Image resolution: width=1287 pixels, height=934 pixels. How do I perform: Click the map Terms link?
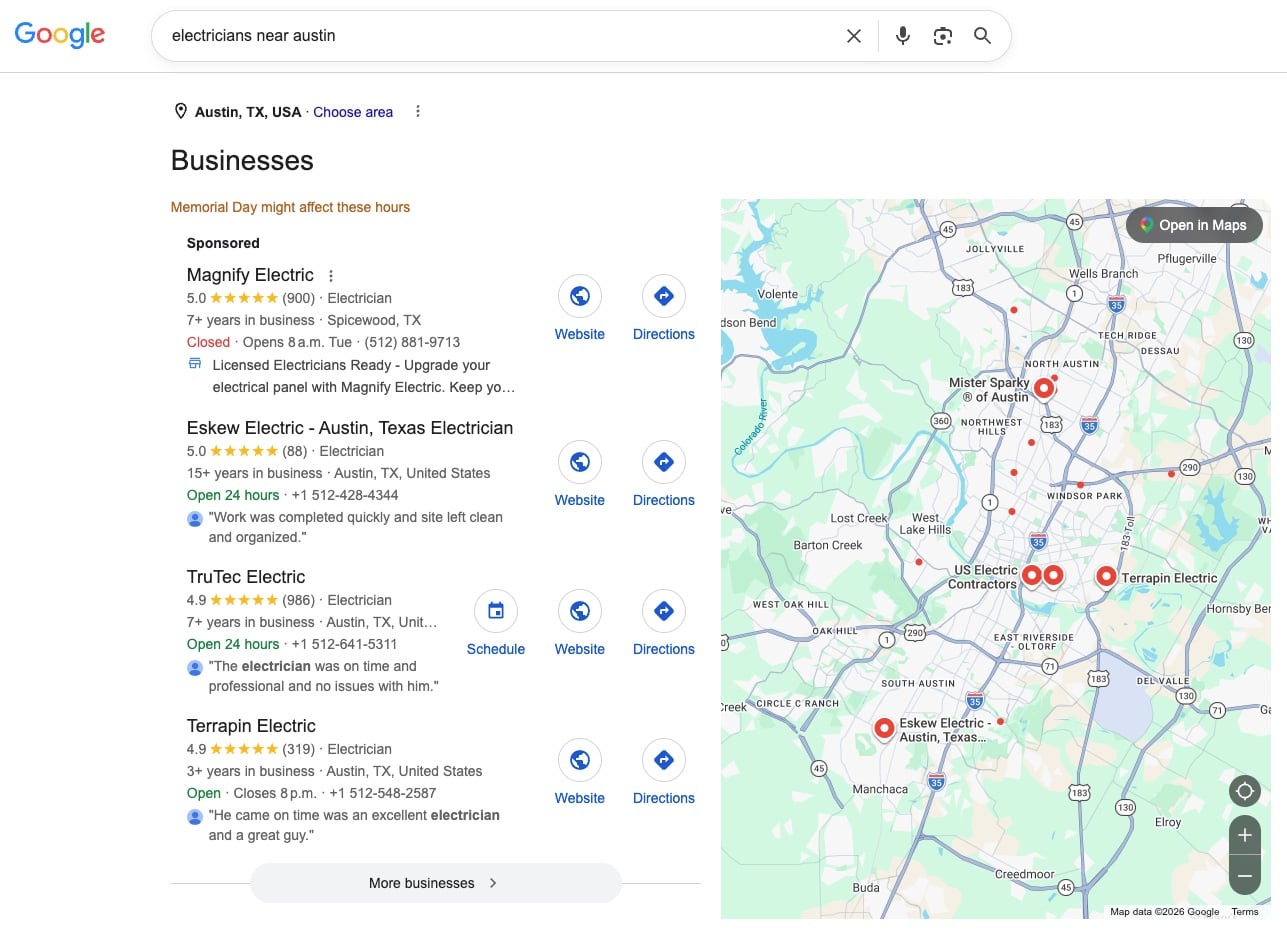[1245, 912]
